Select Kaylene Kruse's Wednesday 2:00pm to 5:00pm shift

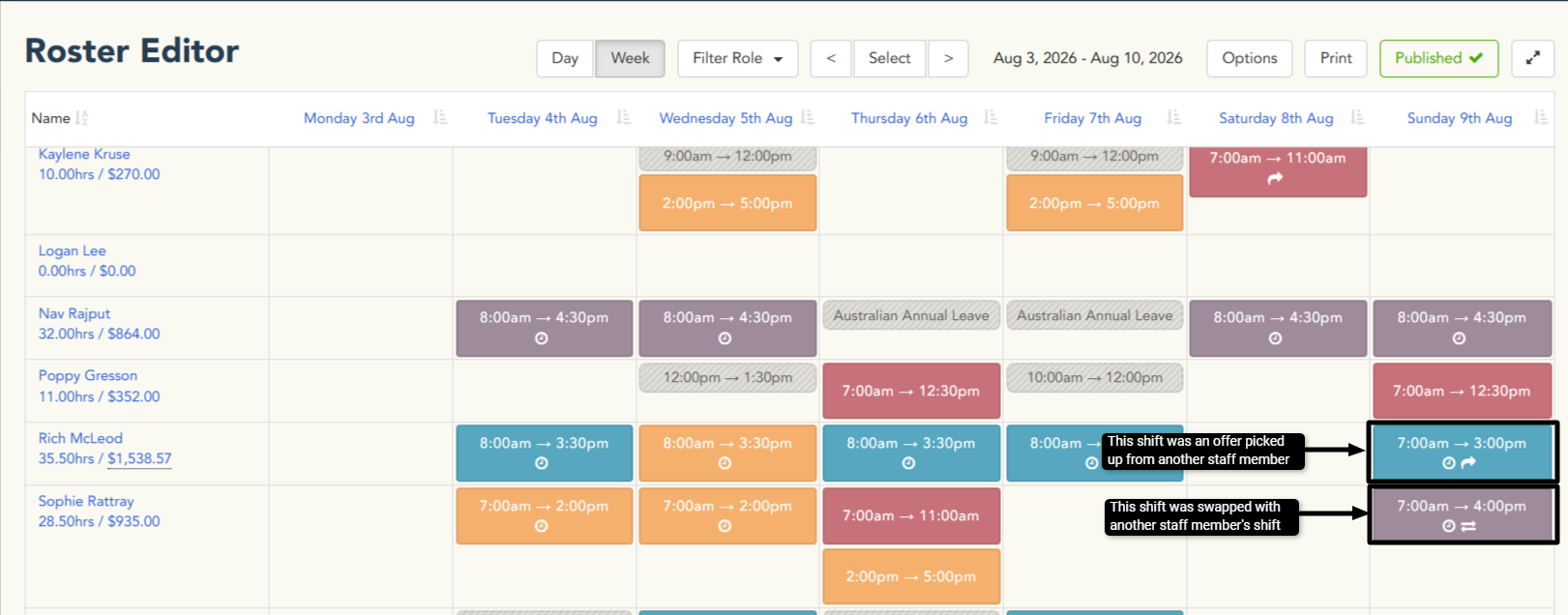(727, 203)
